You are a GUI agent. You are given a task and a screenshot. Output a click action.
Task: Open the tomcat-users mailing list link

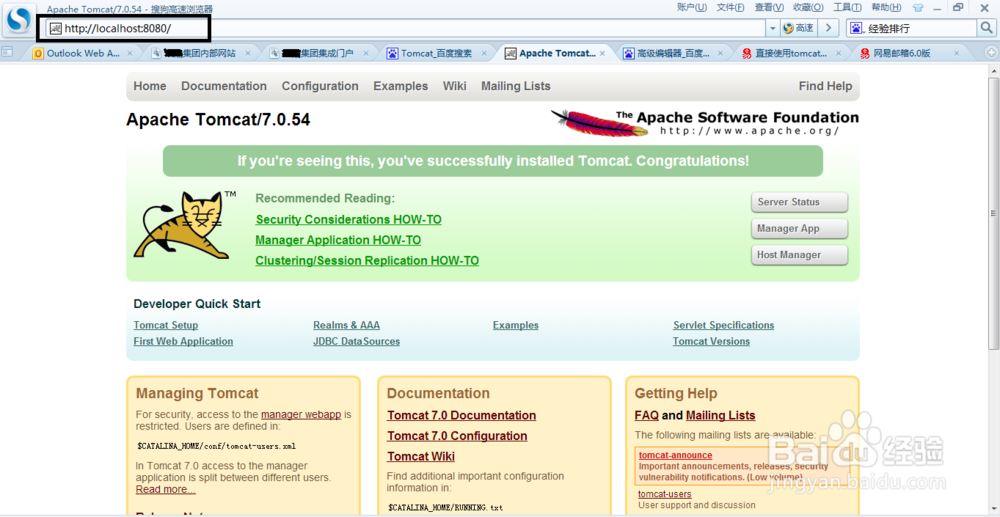pos(665,494)
